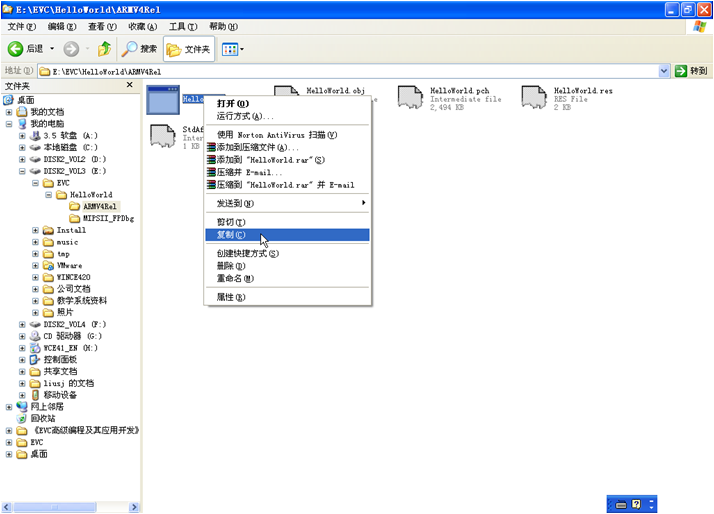Screen dimensions: 714x514
Task: Toggle the Folders (文件夹) pane button
Action: click(x=188, y=49)
